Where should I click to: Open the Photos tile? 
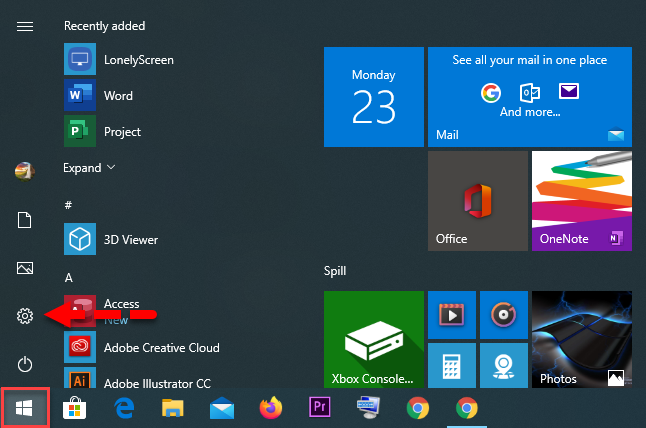pyautogui.click(x=581, y=340)
